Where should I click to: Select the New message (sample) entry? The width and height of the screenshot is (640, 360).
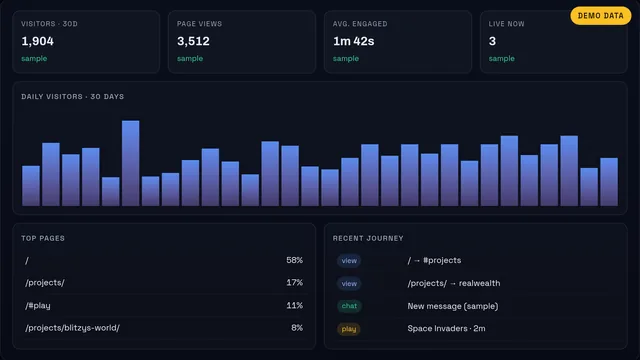pyautogui.click(x=453, y=306)
